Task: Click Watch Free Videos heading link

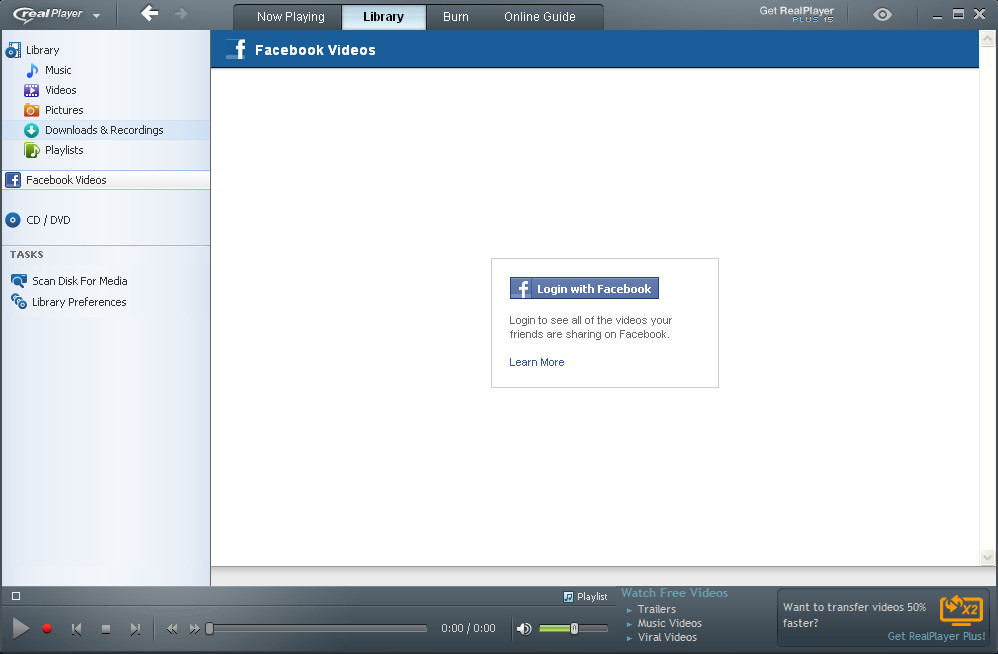Action: click(674, 593)
